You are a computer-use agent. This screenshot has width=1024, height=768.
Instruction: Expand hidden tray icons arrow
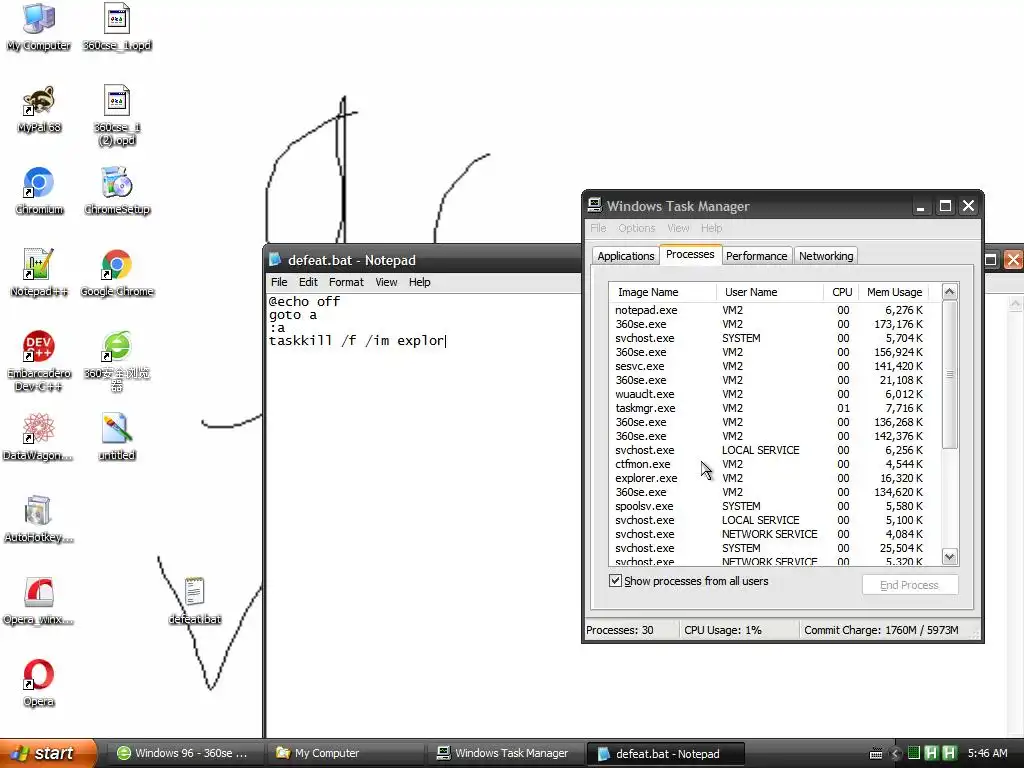coord(895,754)
